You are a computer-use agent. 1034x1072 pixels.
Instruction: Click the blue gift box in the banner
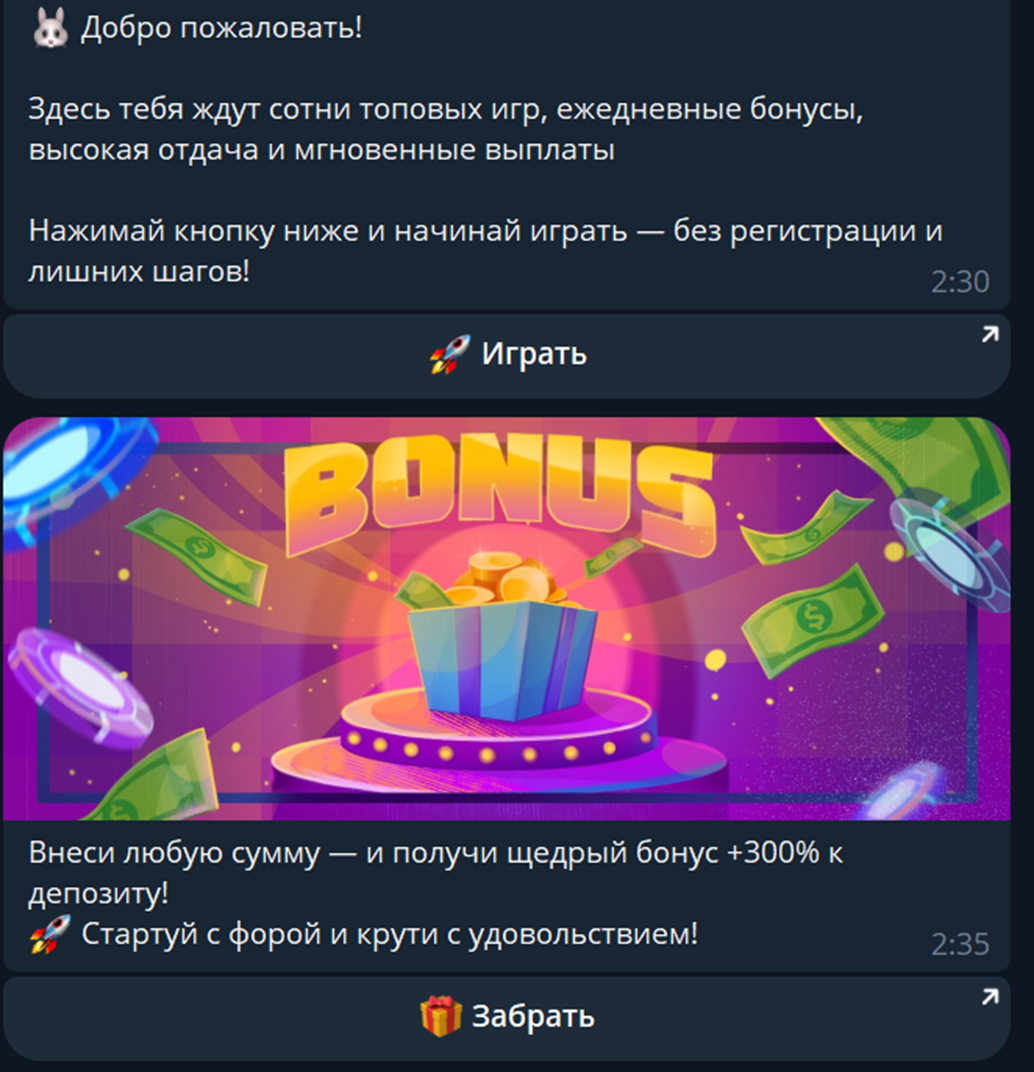[x=502, y=658]
